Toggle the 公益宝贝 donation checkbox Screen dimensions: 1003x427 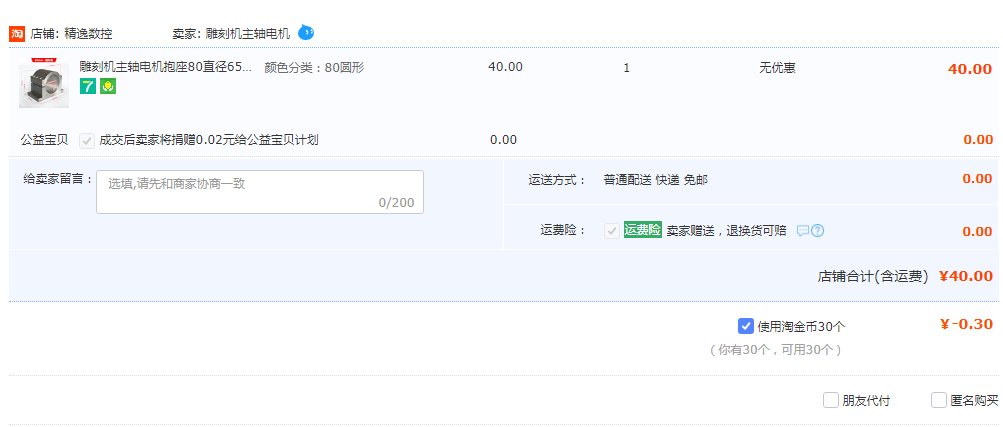(x=87, y=140)
